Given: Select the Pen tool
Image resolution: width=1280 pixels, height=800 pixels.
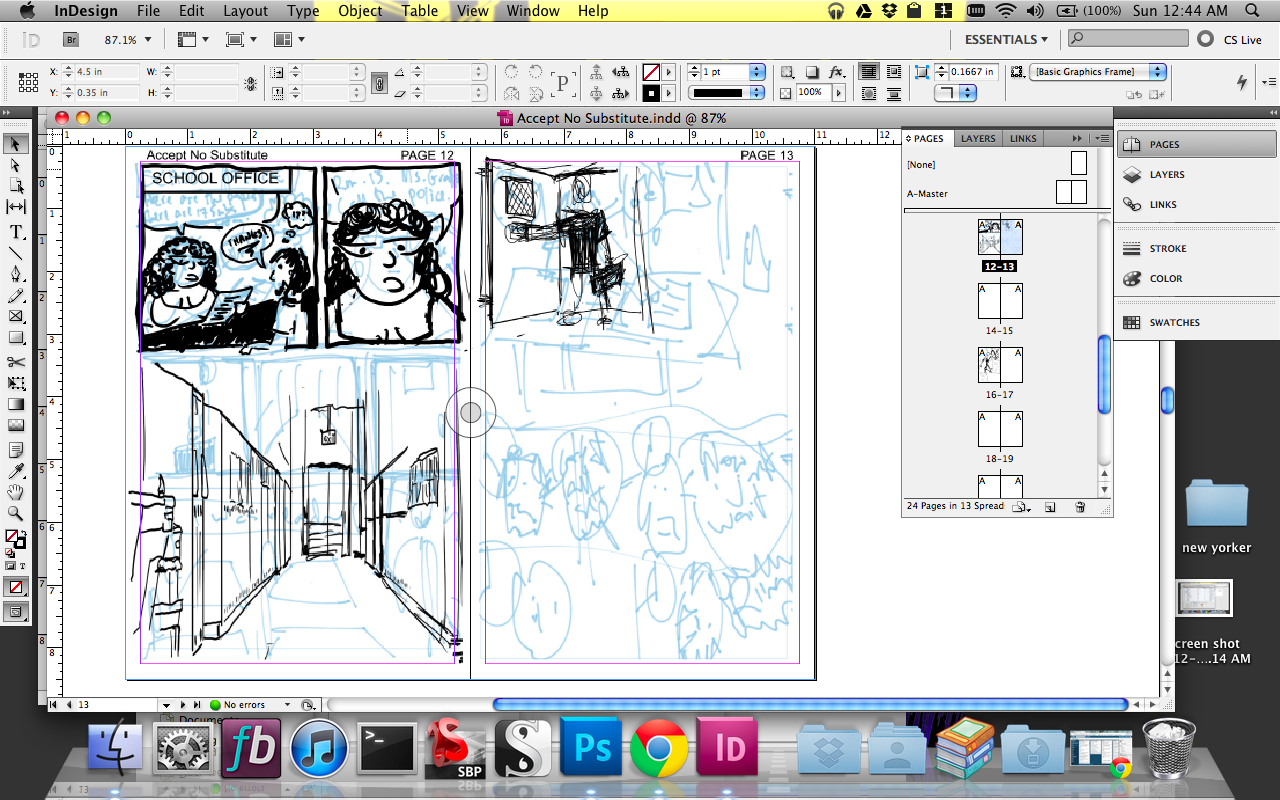Looking at the screenshot, I should click(x=16, y=274).
